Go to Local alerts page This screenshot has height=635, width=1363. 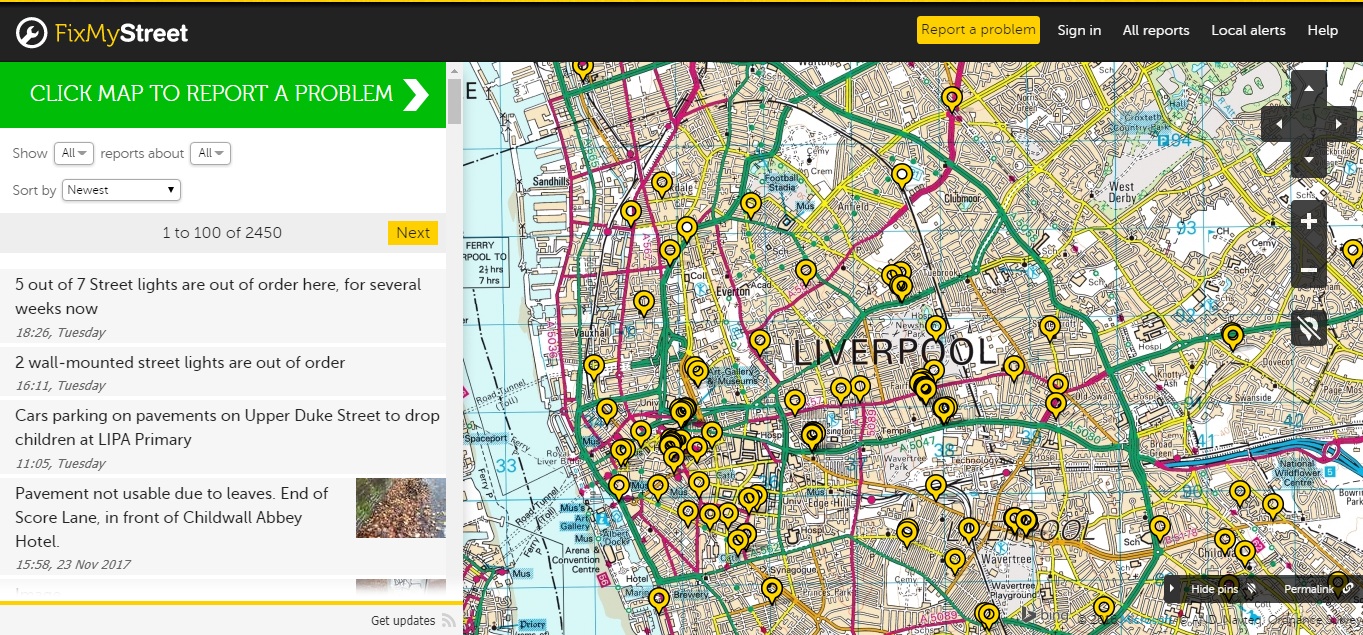tap(1248, 31)
